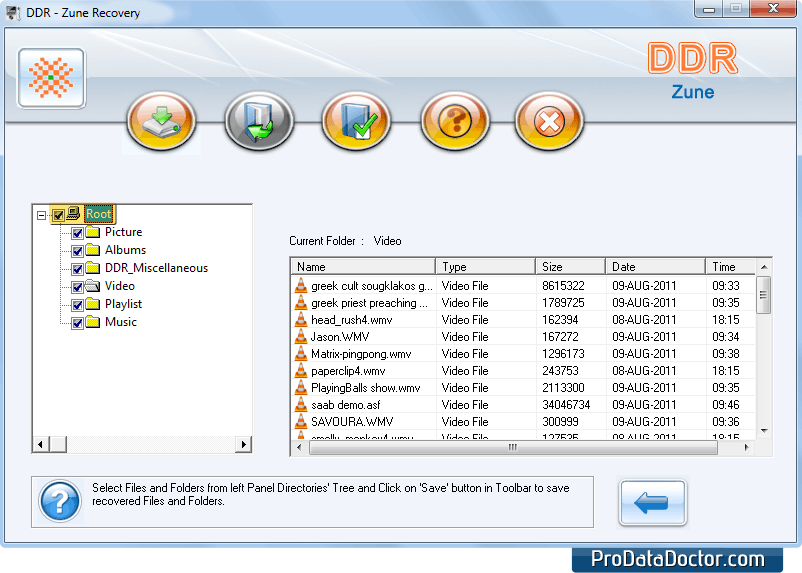Click the open folder toolbar icon

pyautogui.click(x=259, y=122)
